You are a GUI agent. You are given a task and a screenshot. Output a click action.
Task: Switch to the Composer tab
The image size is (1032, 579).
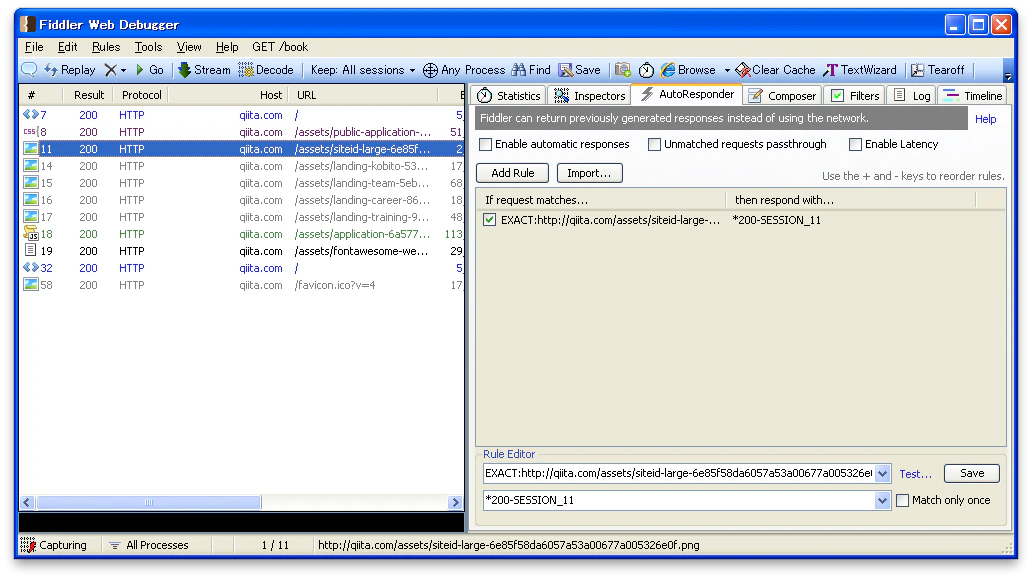tap(782, 95)
